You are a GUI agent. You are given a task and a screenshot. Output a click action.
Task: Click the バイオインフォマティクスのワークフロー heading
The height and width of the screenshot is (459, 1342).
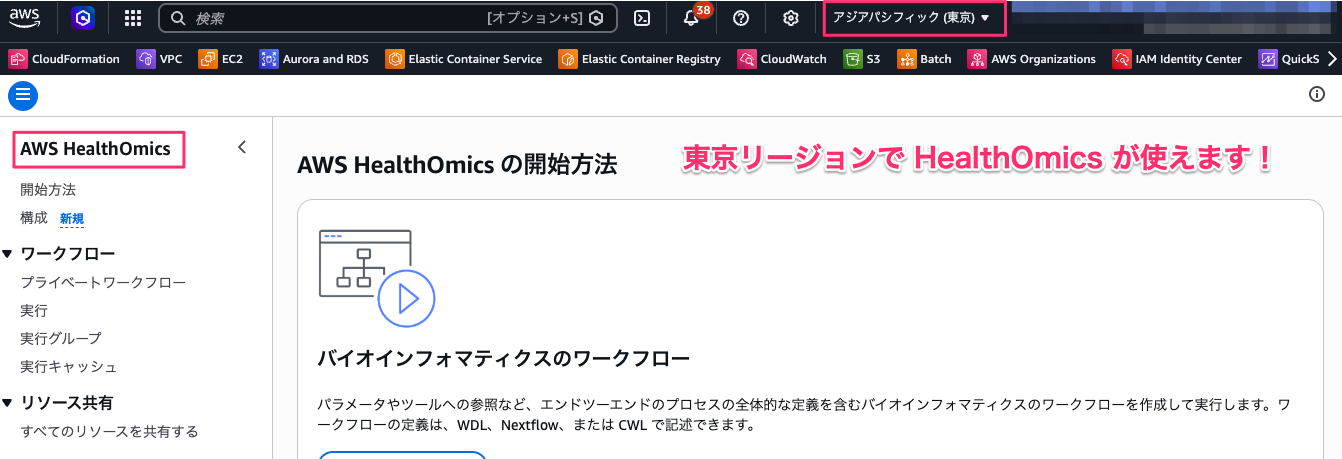(504, 359)
